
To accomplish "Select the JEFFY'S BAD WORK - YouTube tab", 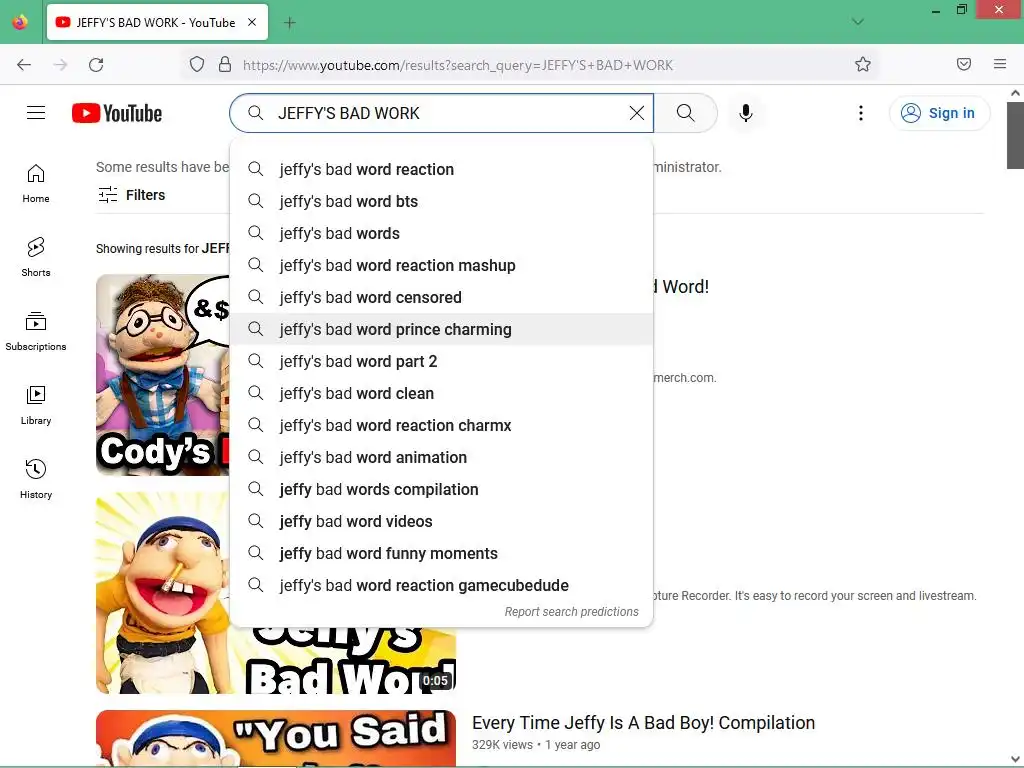I will 157,22.
